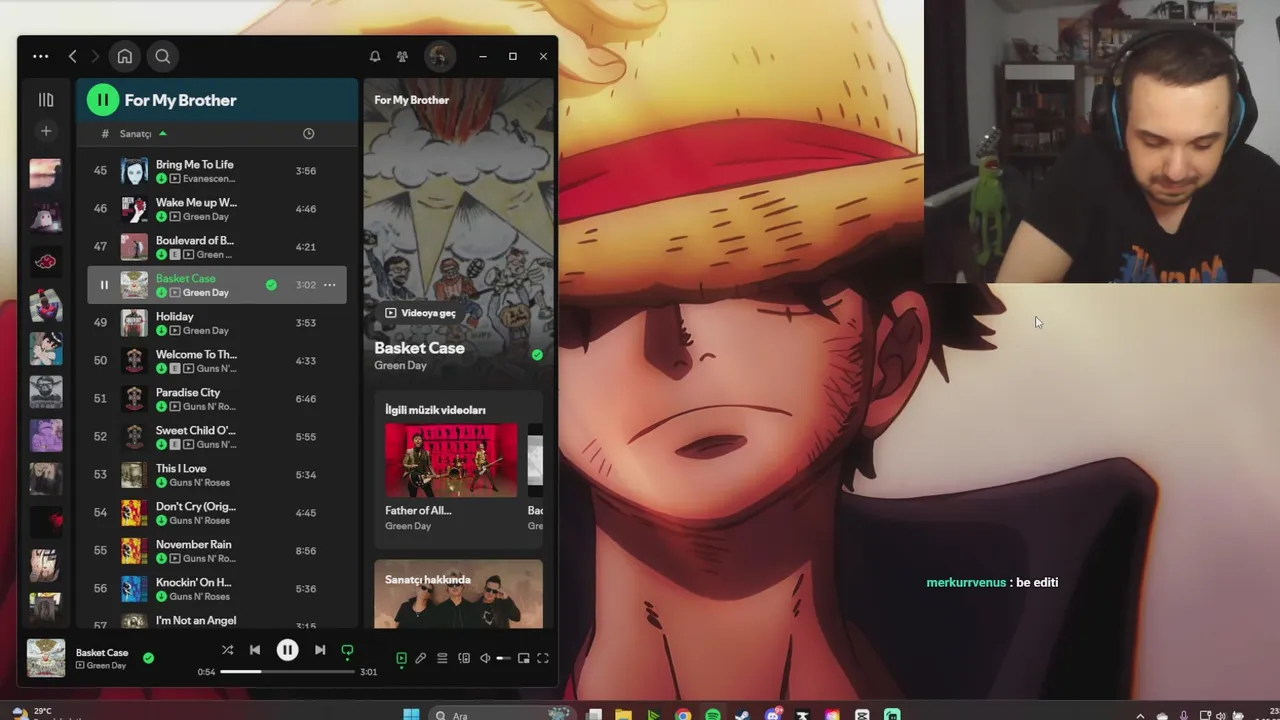Open Basket Case cover in player bar
Image resolution: width=1280 pixels, height=720 pixels.
coord(46,658)
